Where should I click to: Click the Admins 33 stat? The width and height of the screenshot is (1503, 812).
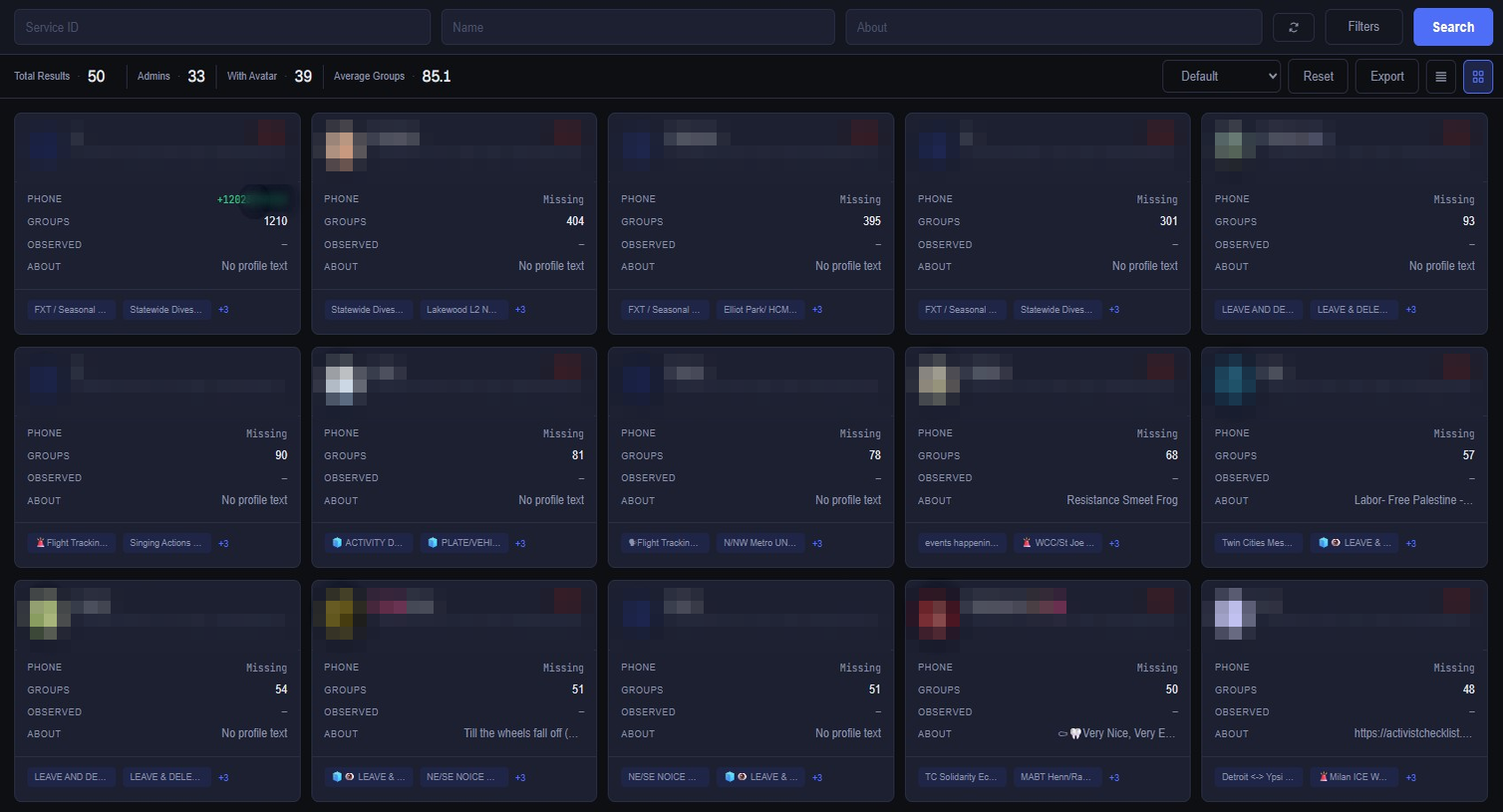pyautogui.click(x=171, y=76)
